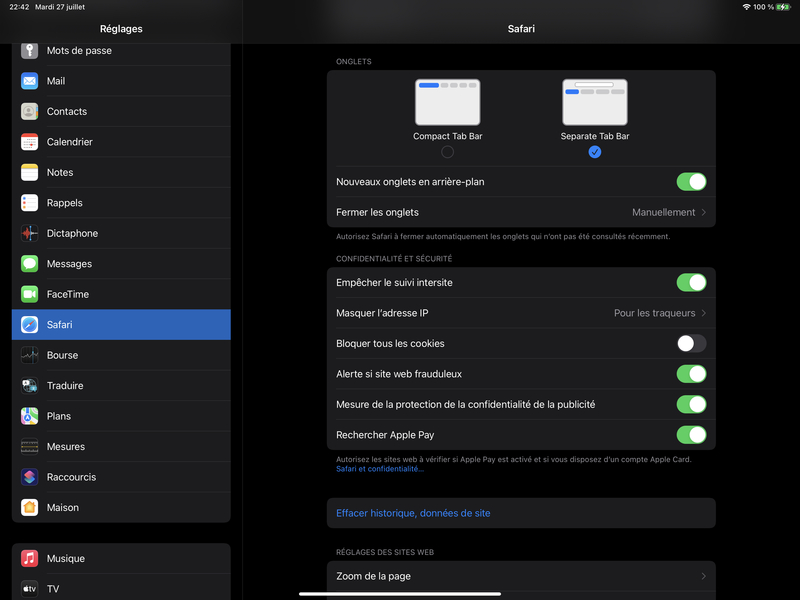The width and height of the screenshot is (800, 600).
Task: Toggle Nouveaux onglets en arrière-plan switch
Action: pyautogui.click(x=691, y=182)
